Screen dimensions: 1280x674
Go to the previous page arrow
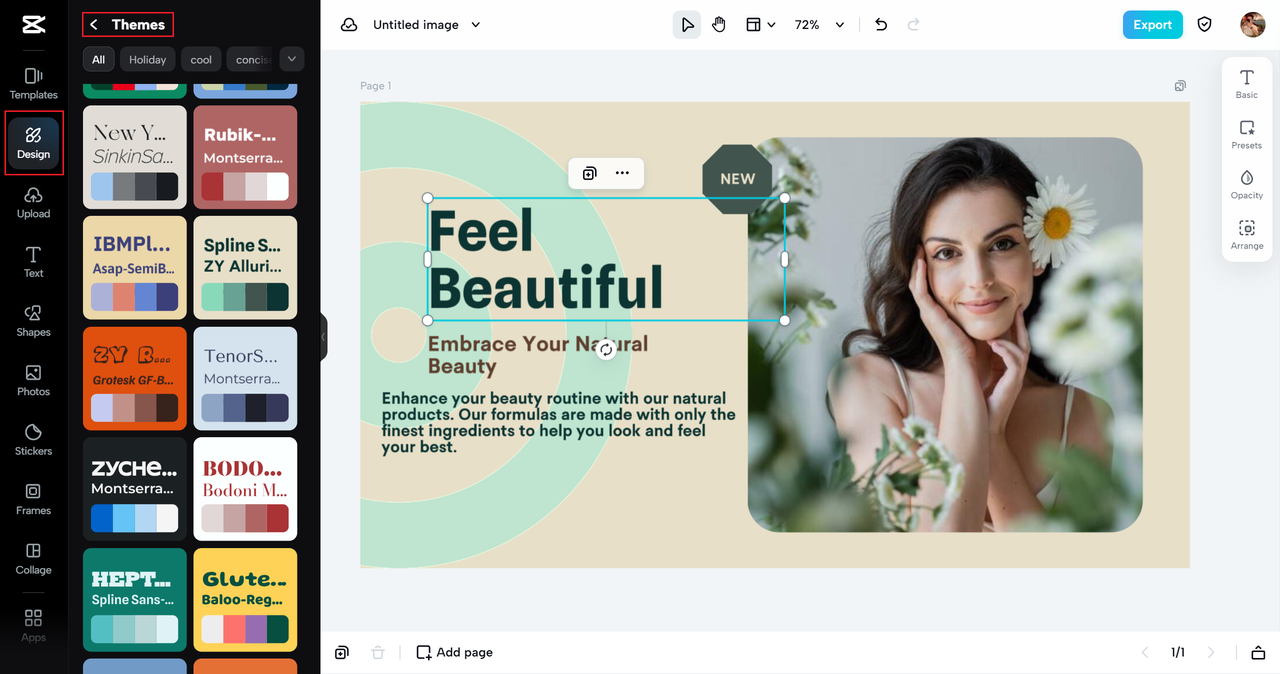tap(1145, 652)
